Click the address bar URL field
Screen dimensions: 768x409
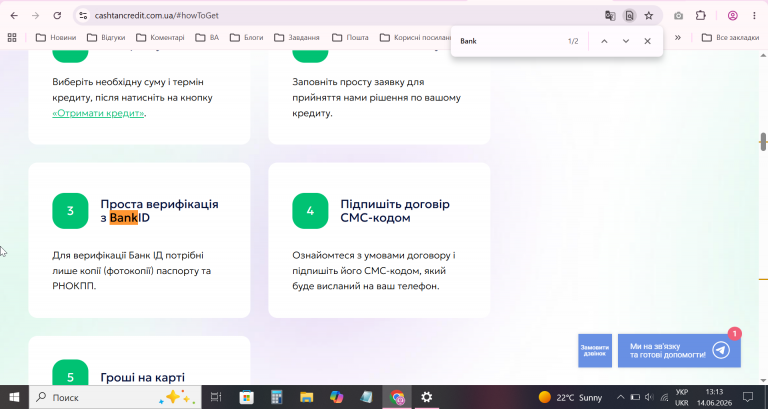click(x=343, y=16)
